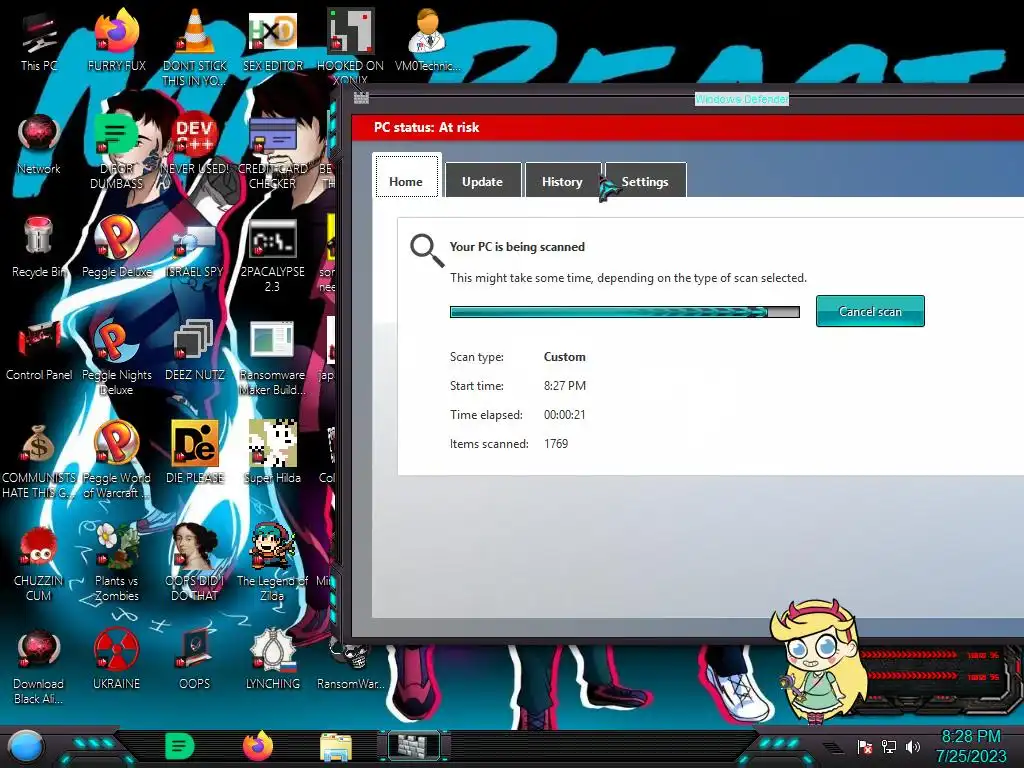Click the scan progress bar
This screenshot has width=1024, height=768.
pos(624,312)
